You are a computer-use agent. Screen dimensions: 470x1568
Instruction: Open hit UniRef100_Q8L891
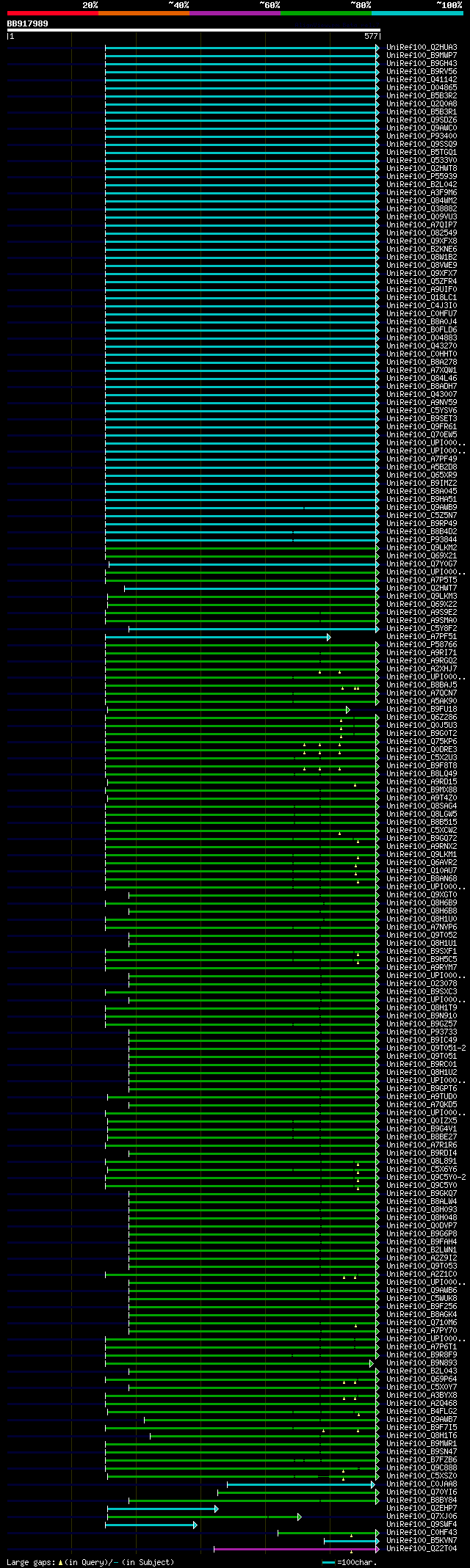coord(422,1162)
